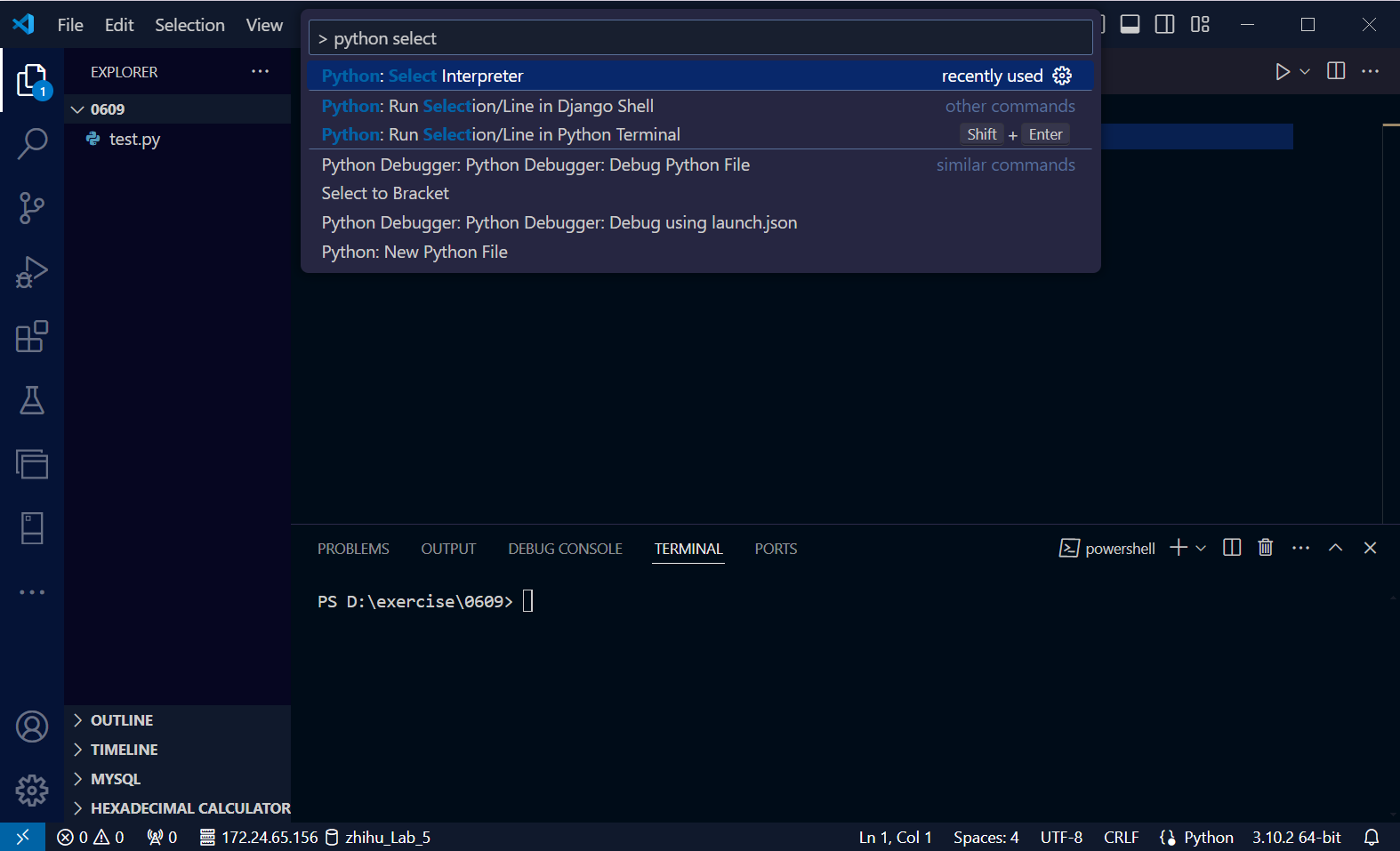Split the editor right

(x=1336, y=71)
